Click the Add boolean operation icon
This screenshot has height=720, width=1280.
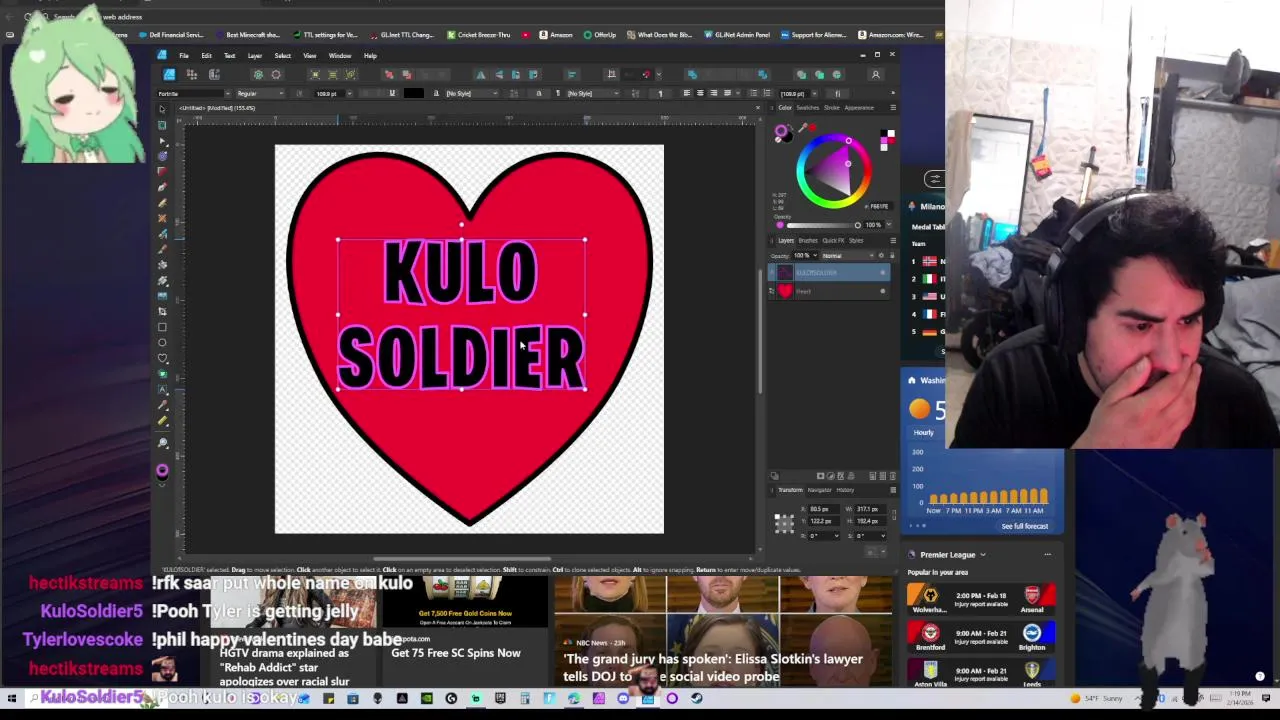coord(801,75)
